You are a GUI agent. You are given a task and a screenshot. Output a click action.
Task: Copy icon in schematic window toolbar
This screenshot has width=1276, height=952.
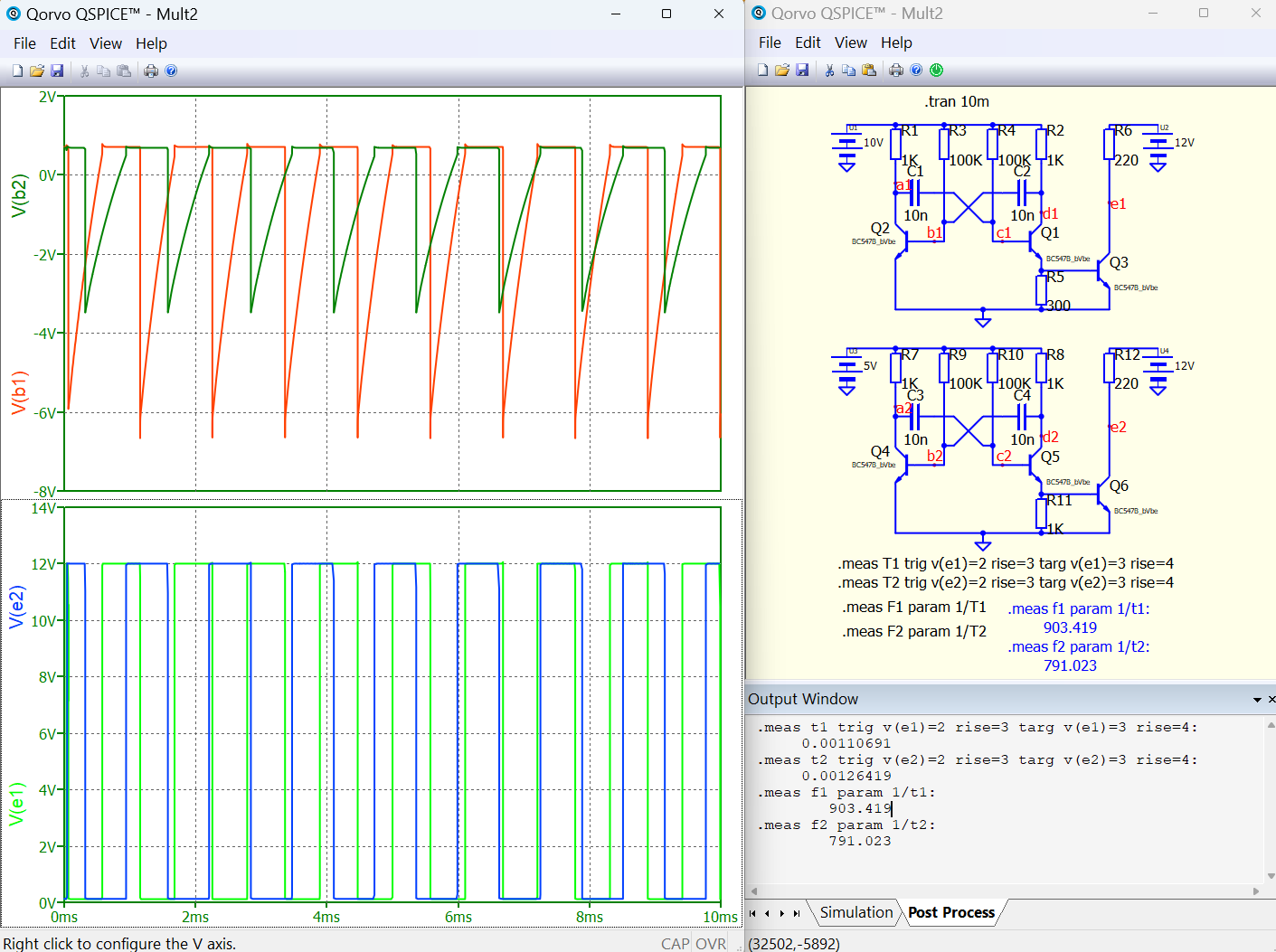tap(849, 70)
